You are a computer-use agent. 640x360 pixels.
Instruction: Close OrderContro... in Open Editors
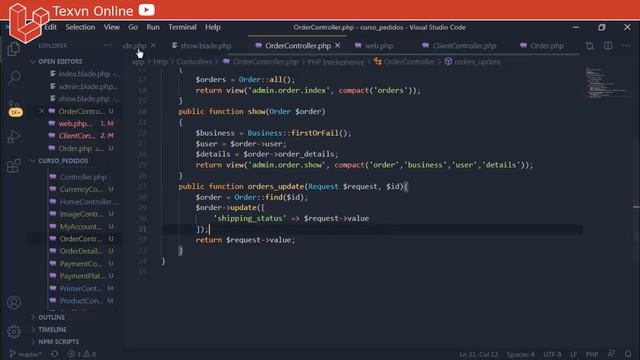(42, 111)
